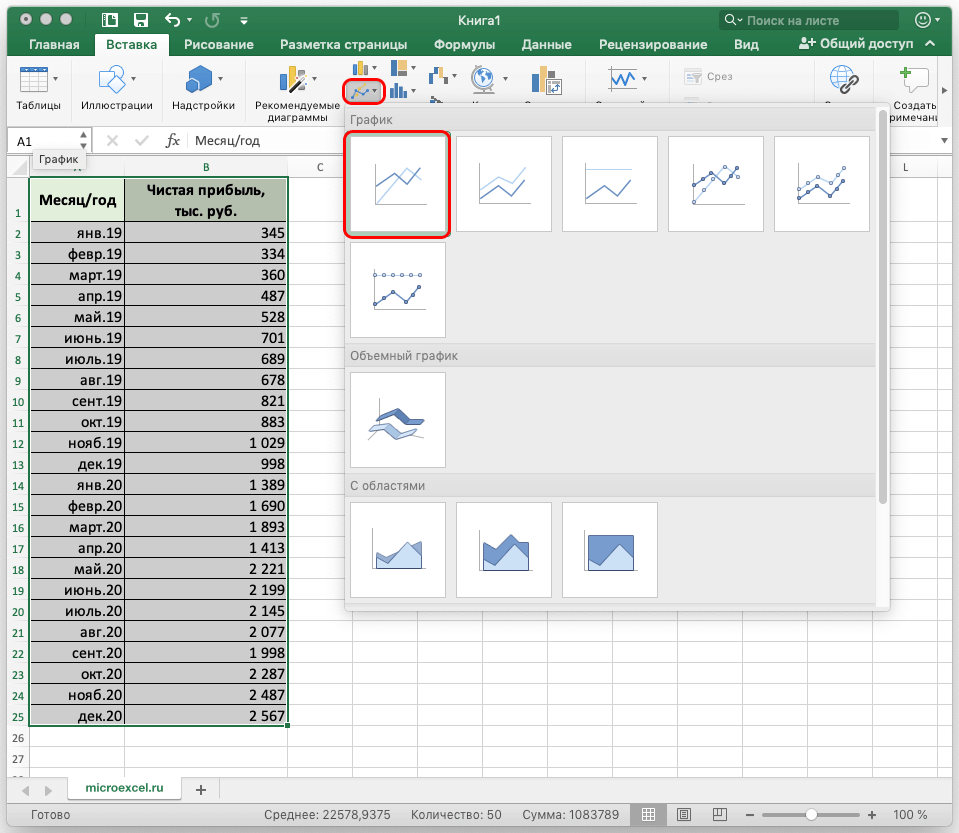Open the Illustrations (Иллюстрации) icon
This screenshot has width=959, height=833.
click(x=112, y=80)
